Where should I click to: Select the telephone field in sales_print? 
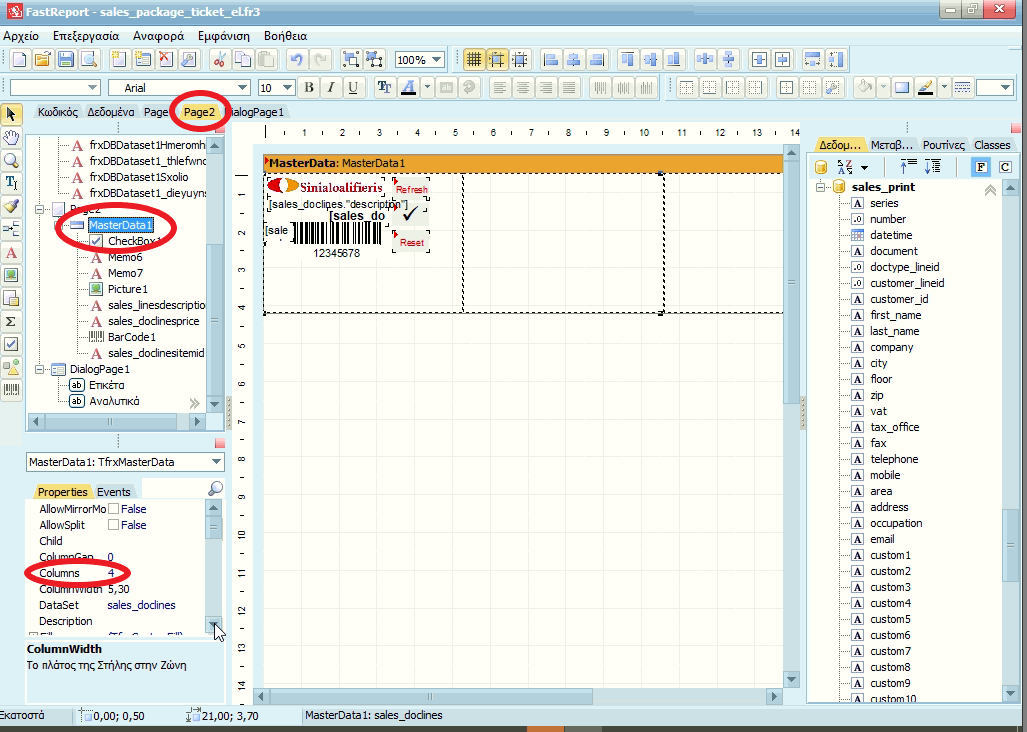click(x=894, y=459)
